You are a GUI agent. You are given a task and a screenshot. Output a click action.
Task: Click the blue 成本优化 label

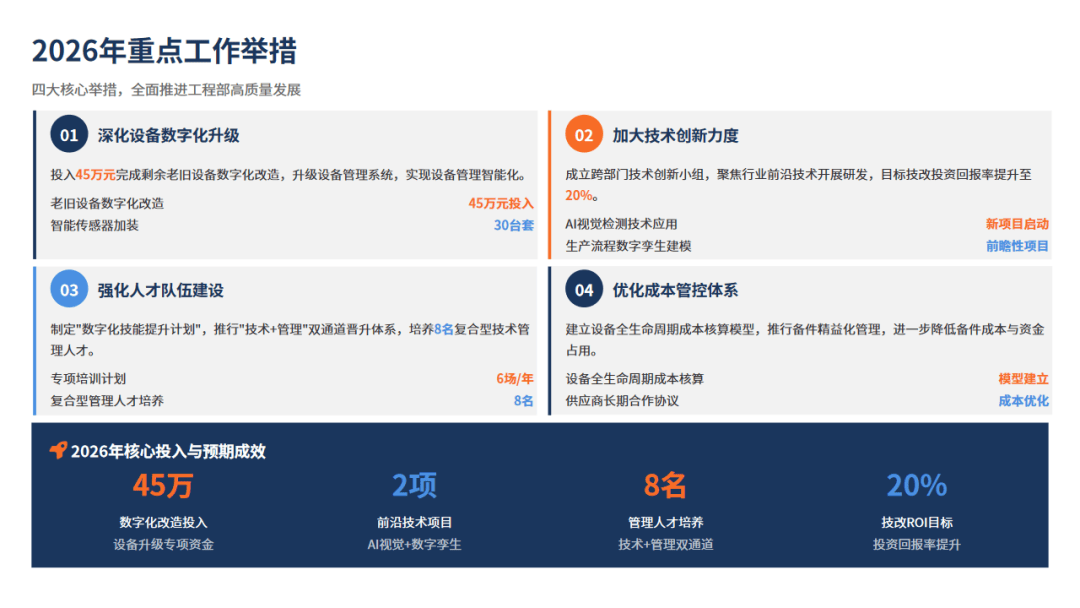1023,400
